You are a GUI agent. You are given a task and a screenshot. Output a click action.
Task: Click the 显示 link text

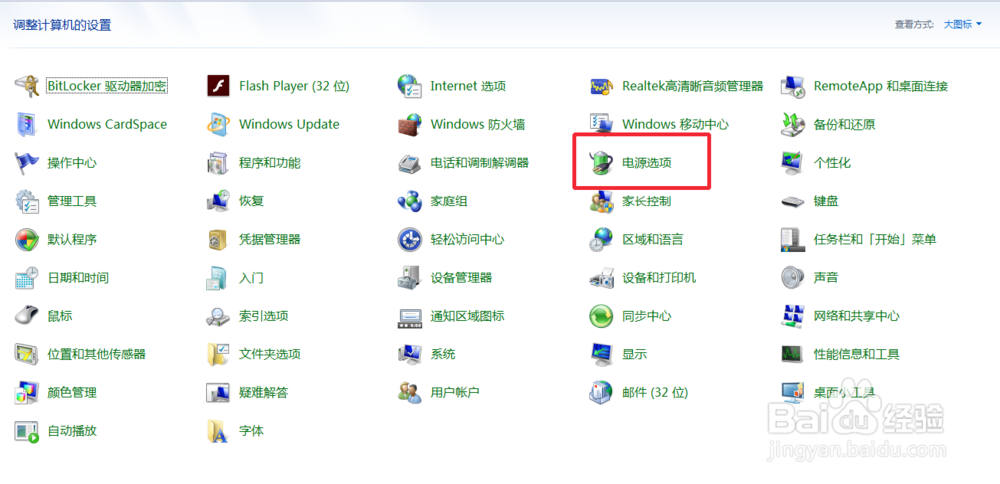635,354
